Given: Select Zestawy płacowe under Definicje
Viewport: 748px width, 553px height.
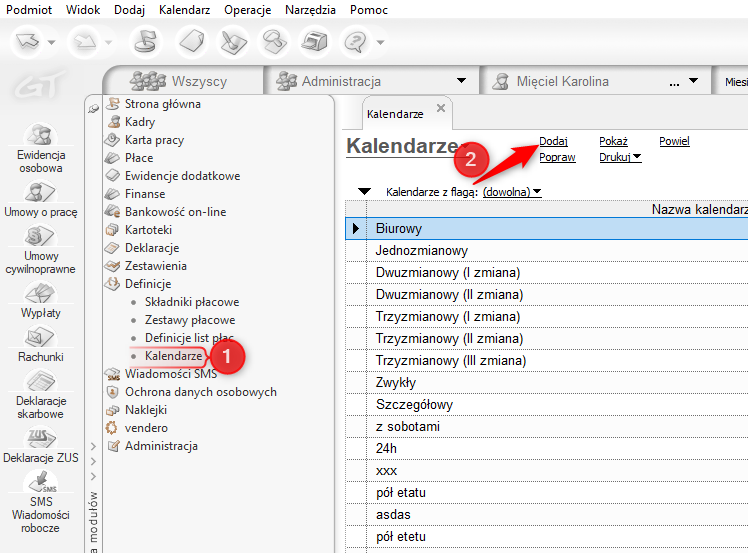Looking at the screenshot, I should pyautogui.click(x=190, y=320).
